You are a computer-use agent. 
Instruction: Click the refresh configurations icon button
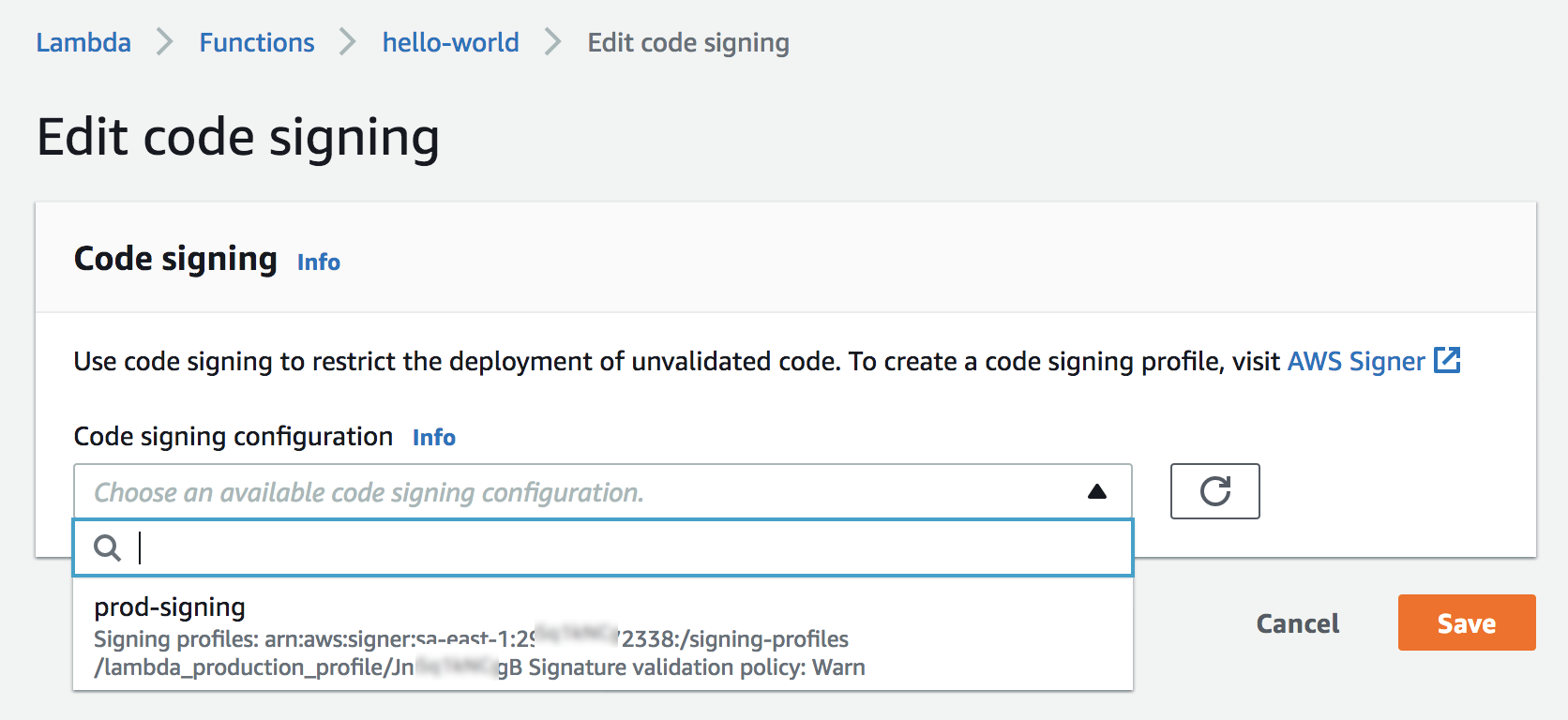(x=1214, y=491)
